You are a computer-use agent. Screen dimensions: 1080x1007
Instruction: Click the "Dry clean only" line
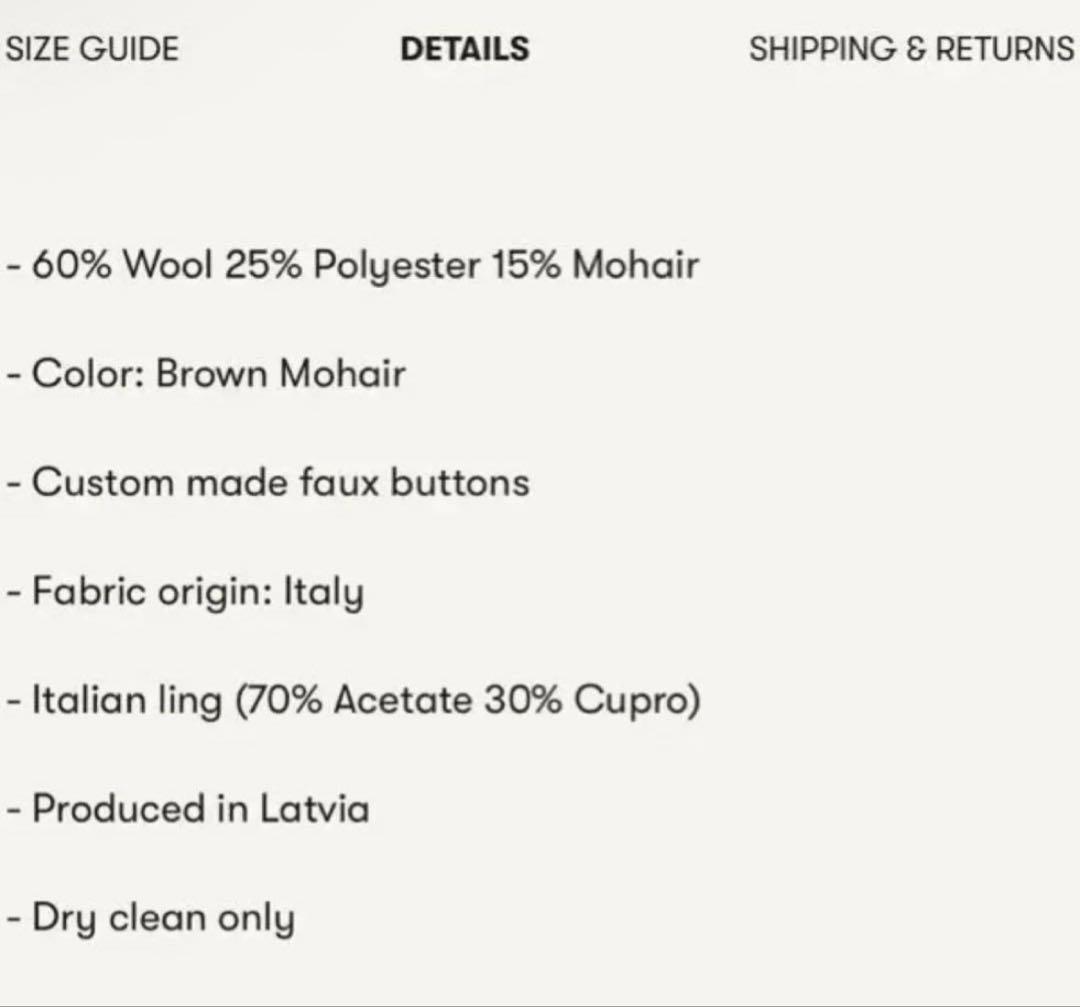pos(163,918)
